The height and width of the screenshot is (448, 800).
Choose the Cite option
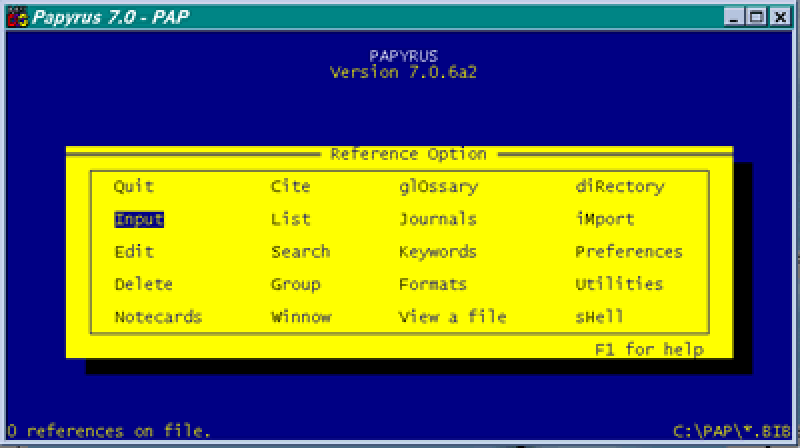pyautogui.click(x=290, y=186)
